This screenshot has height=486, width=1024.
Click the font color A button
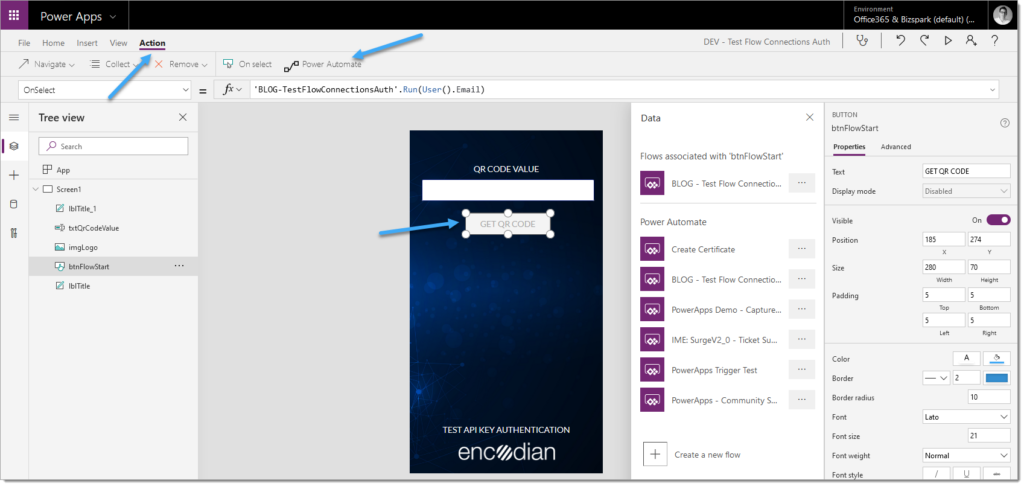tap(967, 358)
